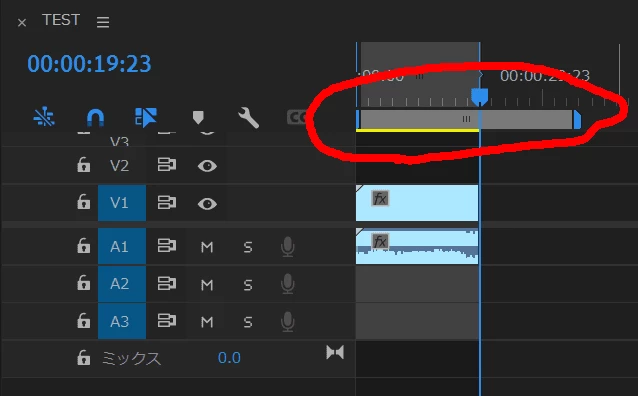Enable voice-over record on A2
This screenshot has width=638, height=396.
pyautogui.click(x=288, y=284)
